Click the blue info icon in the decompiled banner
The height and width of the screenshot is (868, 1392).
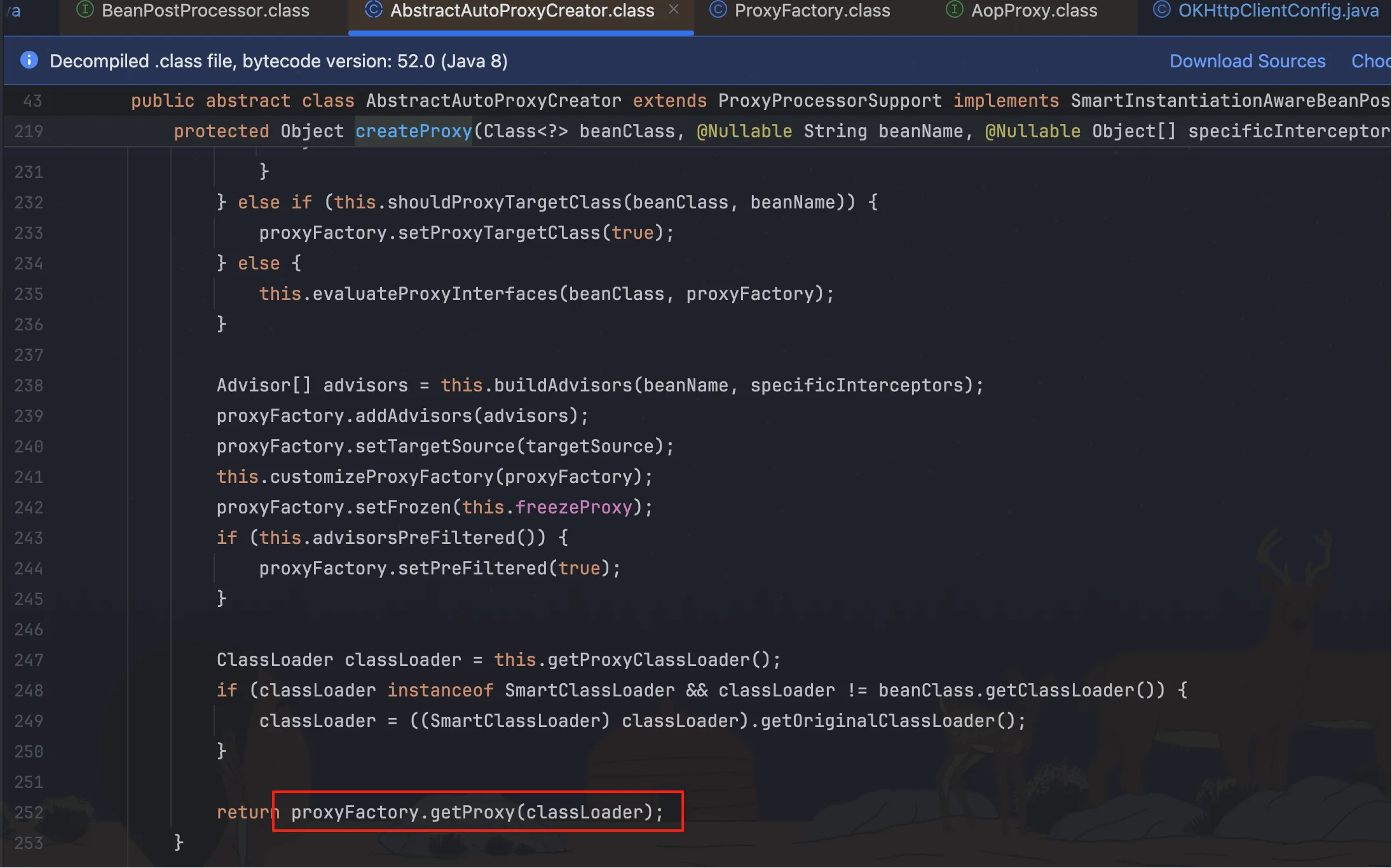pyautogui.click(x=29, y=60)
